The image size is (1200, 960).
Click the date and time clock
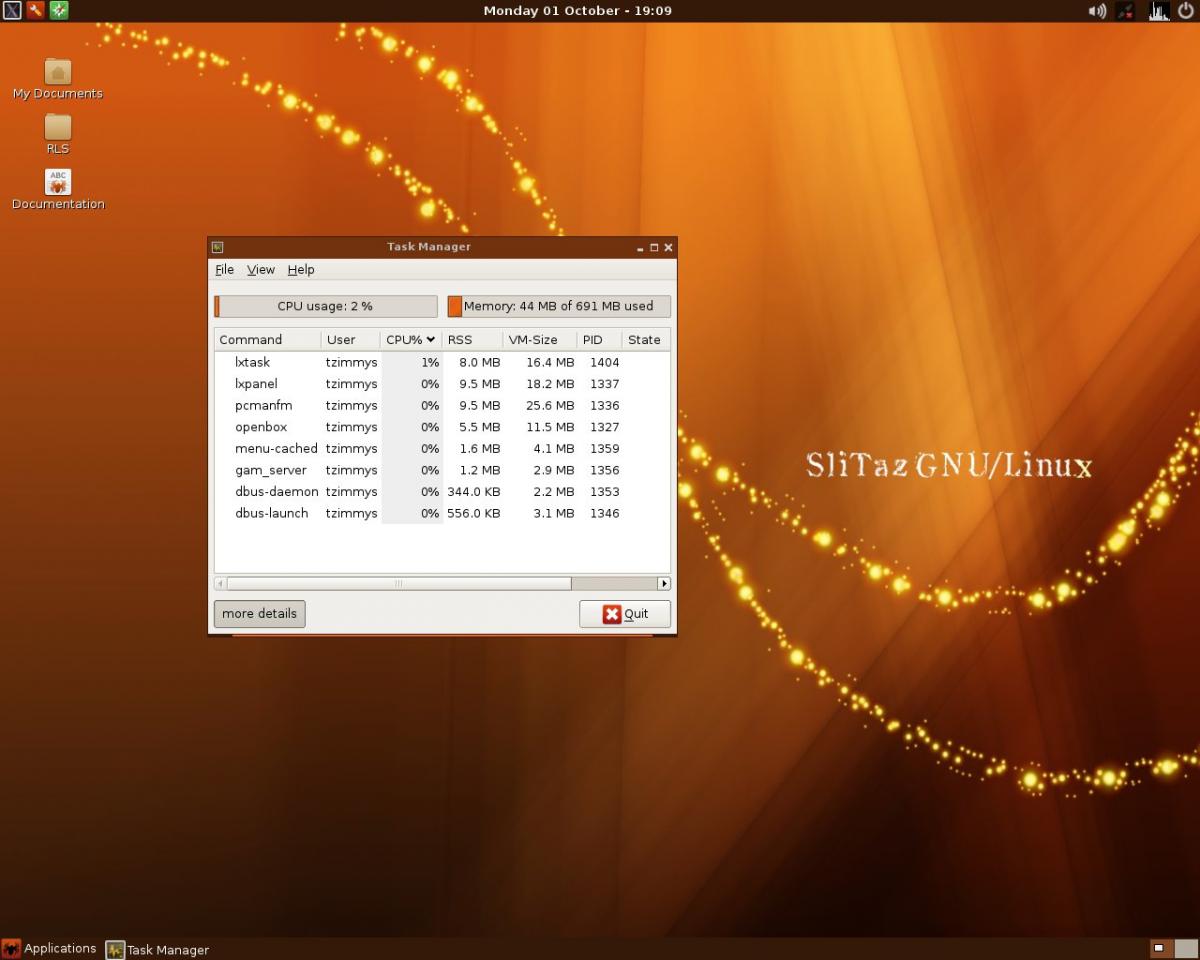(578, 11)
